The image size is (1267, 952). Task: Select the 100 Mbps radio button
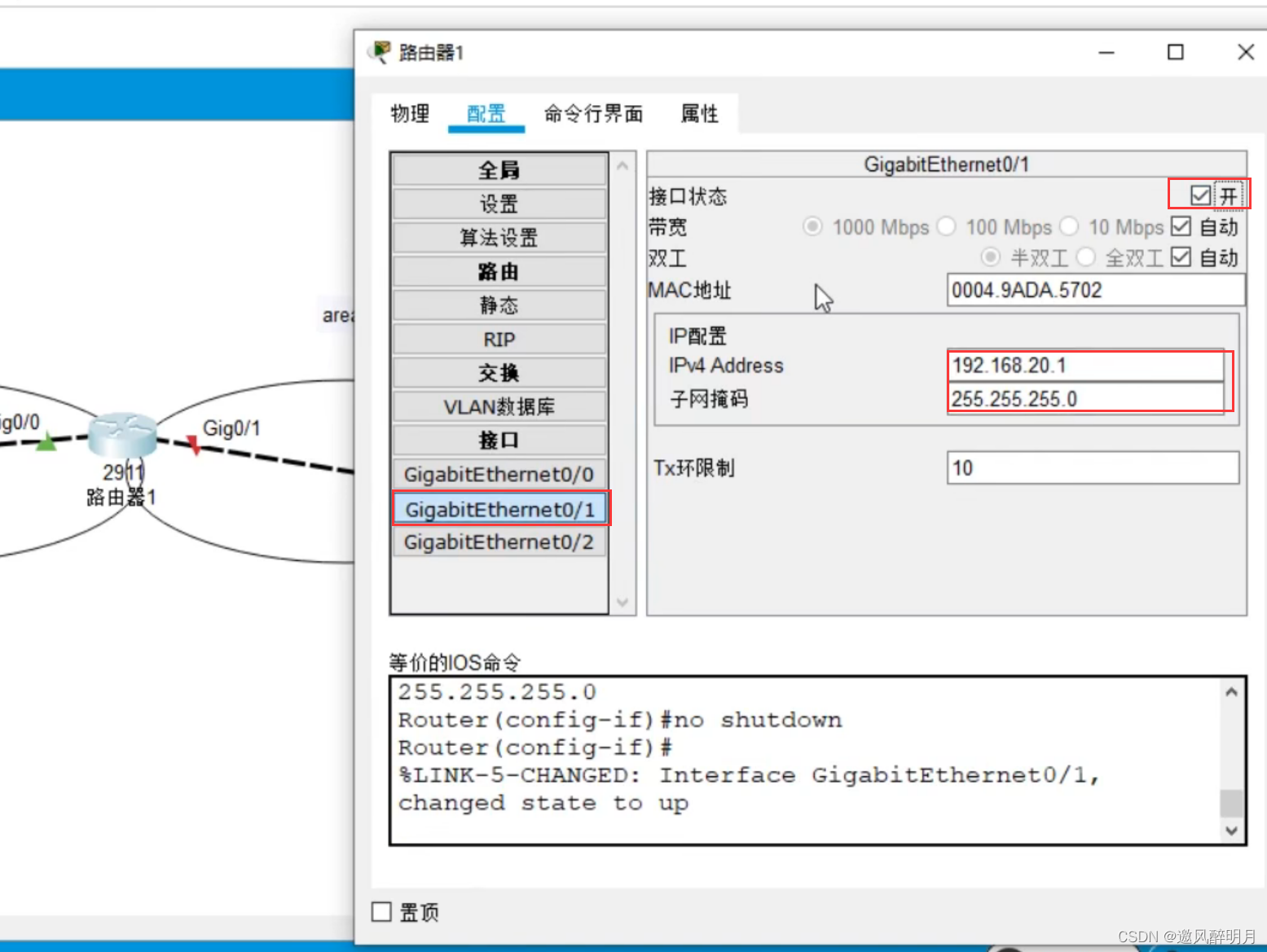[x=947, y=226]
